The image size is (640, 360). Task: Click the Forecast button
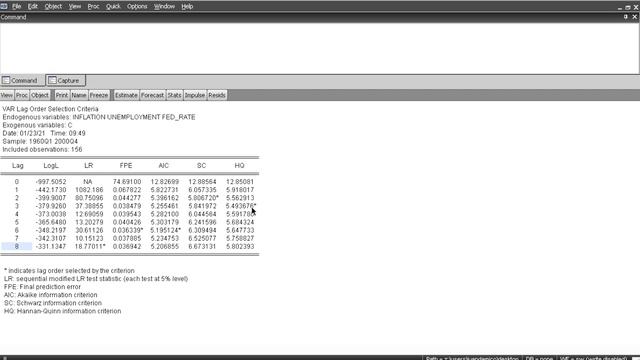152,95
